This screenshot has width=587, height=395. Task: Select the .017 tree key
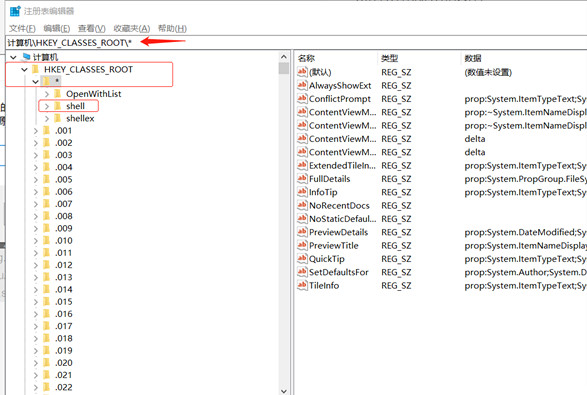click(64, 326)
